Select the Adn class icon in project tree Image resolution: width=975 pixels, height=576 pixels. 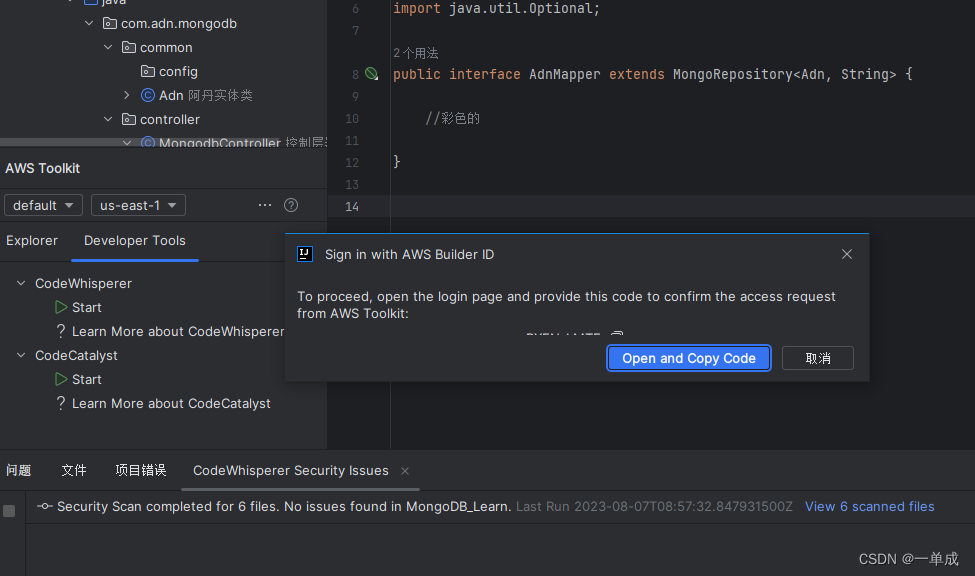tap(147, 95)
